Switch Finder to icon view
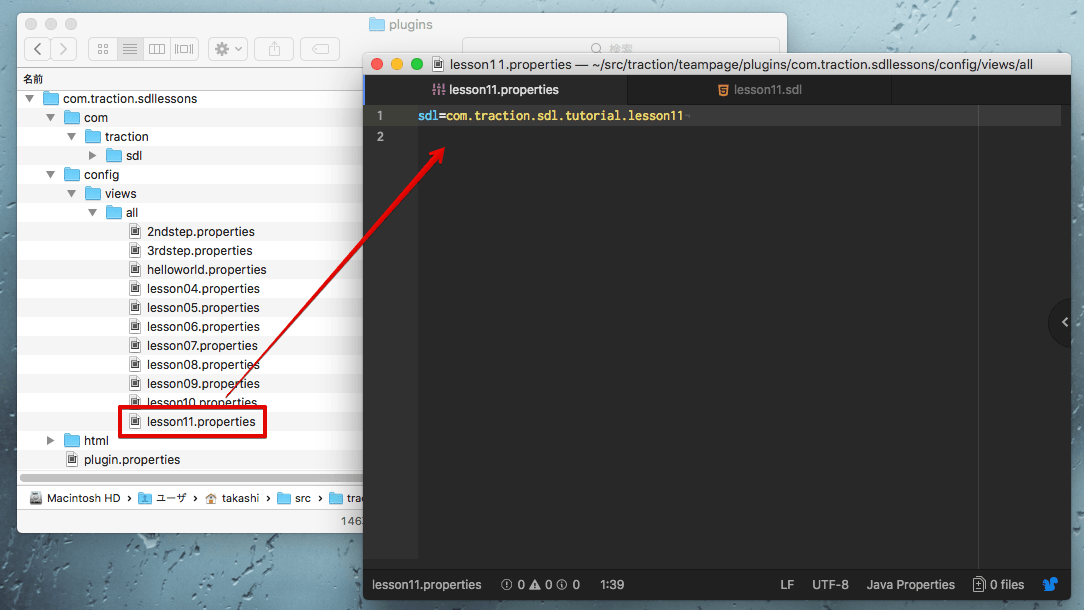The image size is (1084, 610). pos(103,49)
